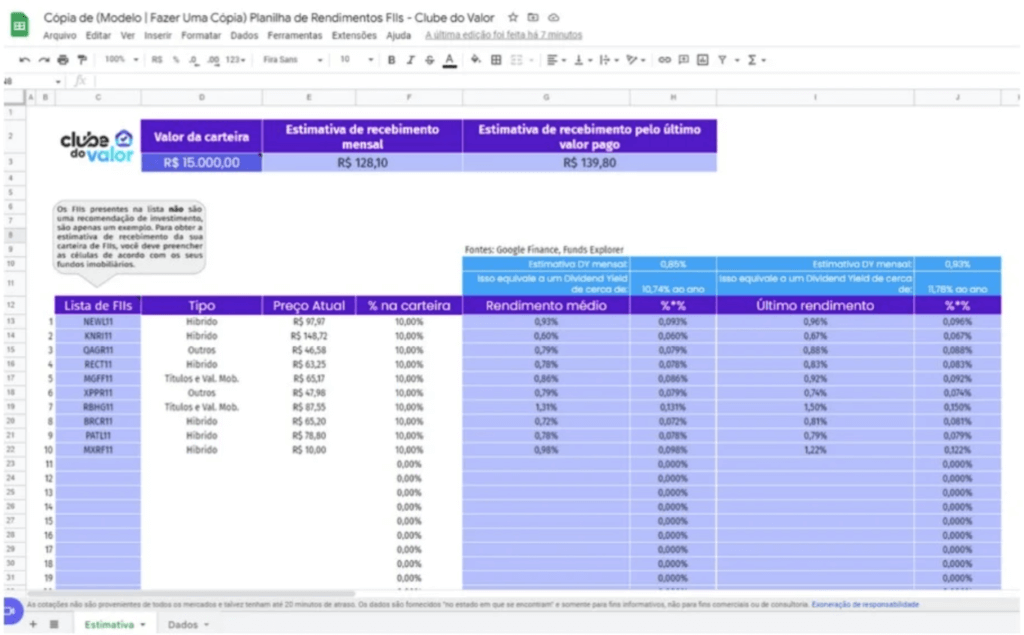
Task: Open the Ver menu
Action: point(127,35)
